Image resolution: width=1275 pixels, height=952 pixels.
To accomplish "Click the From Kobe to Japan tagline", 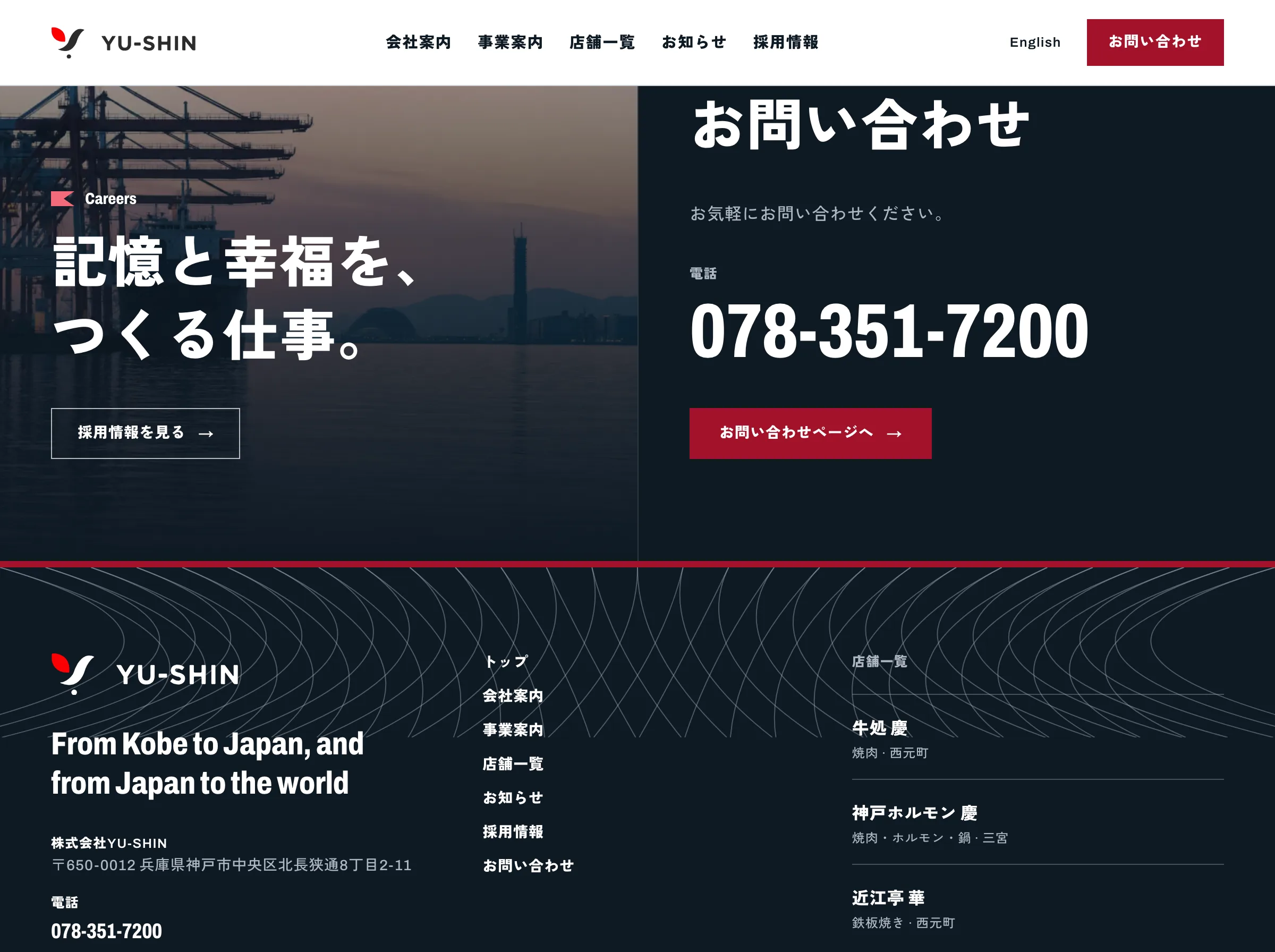I will click(x=207, y=763).
